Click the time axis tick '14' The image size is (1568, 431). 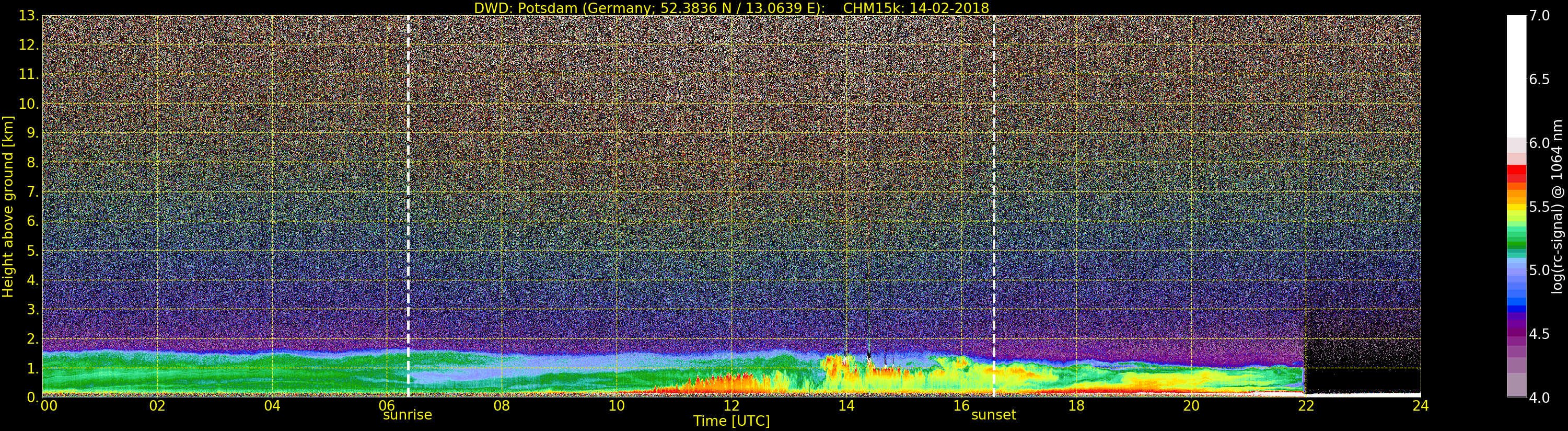point(846,405)
